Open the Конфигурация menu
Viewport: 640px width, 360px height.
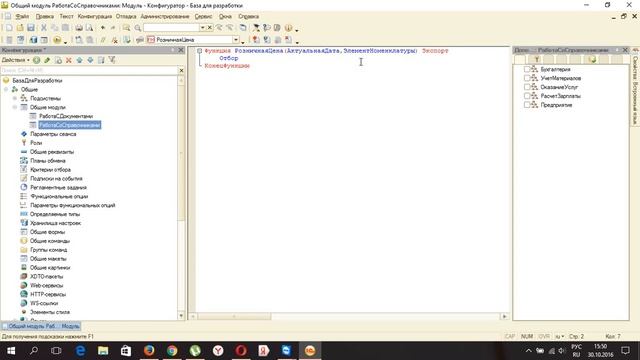[95, 16]
